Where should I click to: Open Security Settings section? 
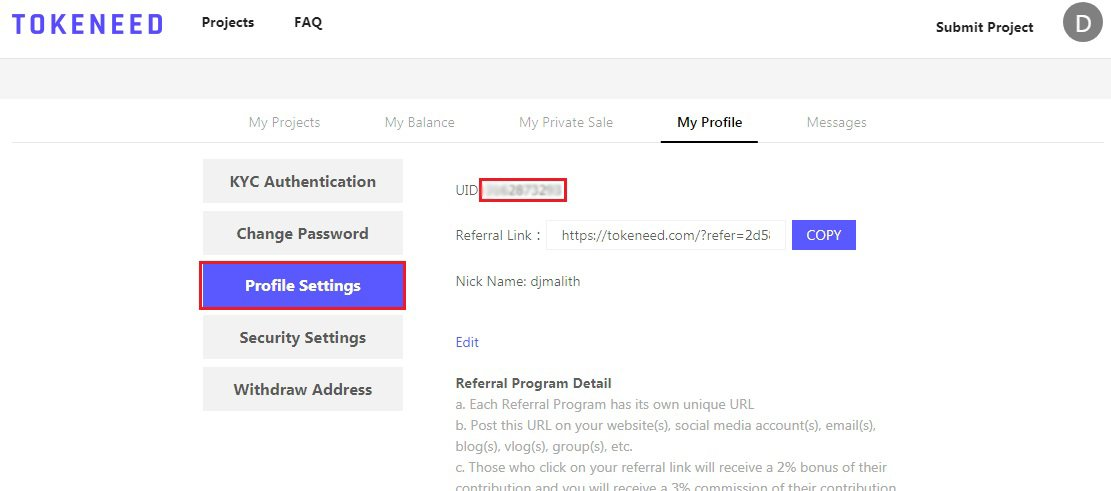pyautogui.click(x=303, y=337)
